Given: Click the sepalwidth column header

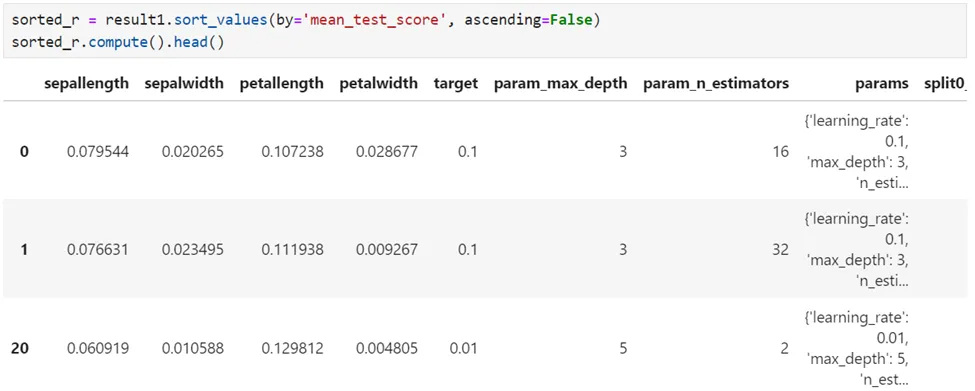Looking at the screenshot, I should click(x=184, y=83).
